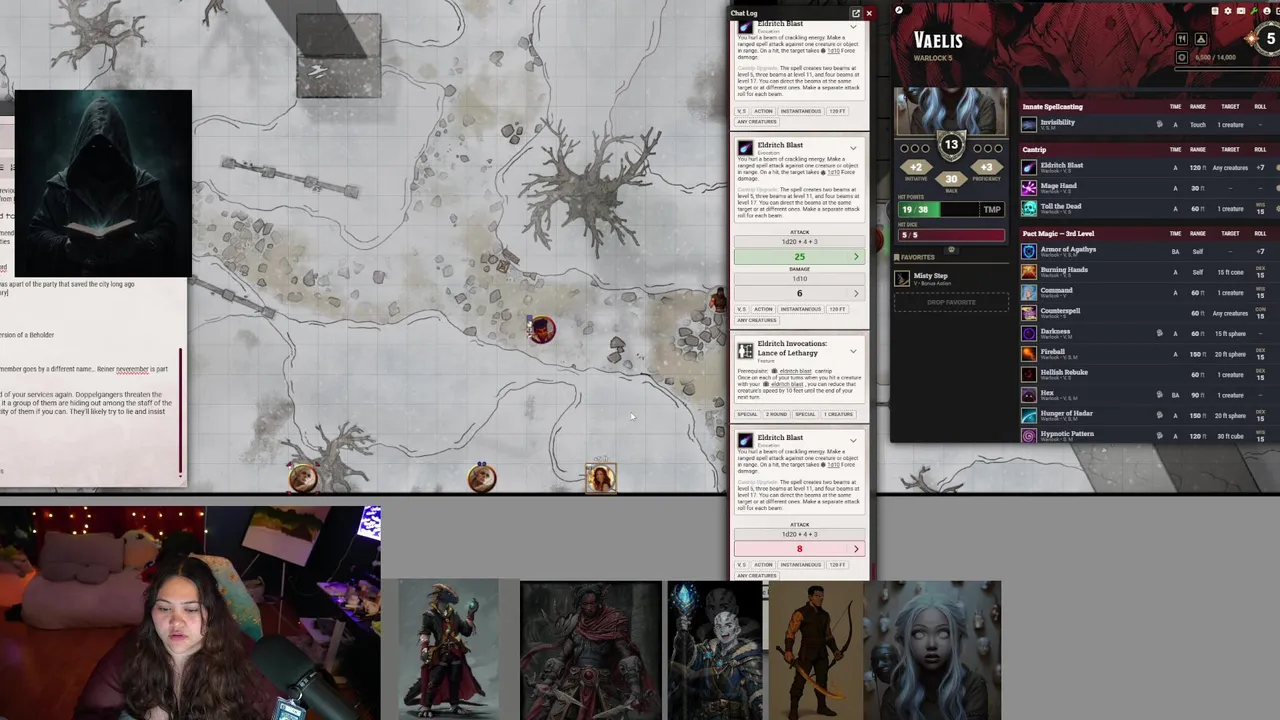Click the Command spell icon

(x=1029, y=292)
